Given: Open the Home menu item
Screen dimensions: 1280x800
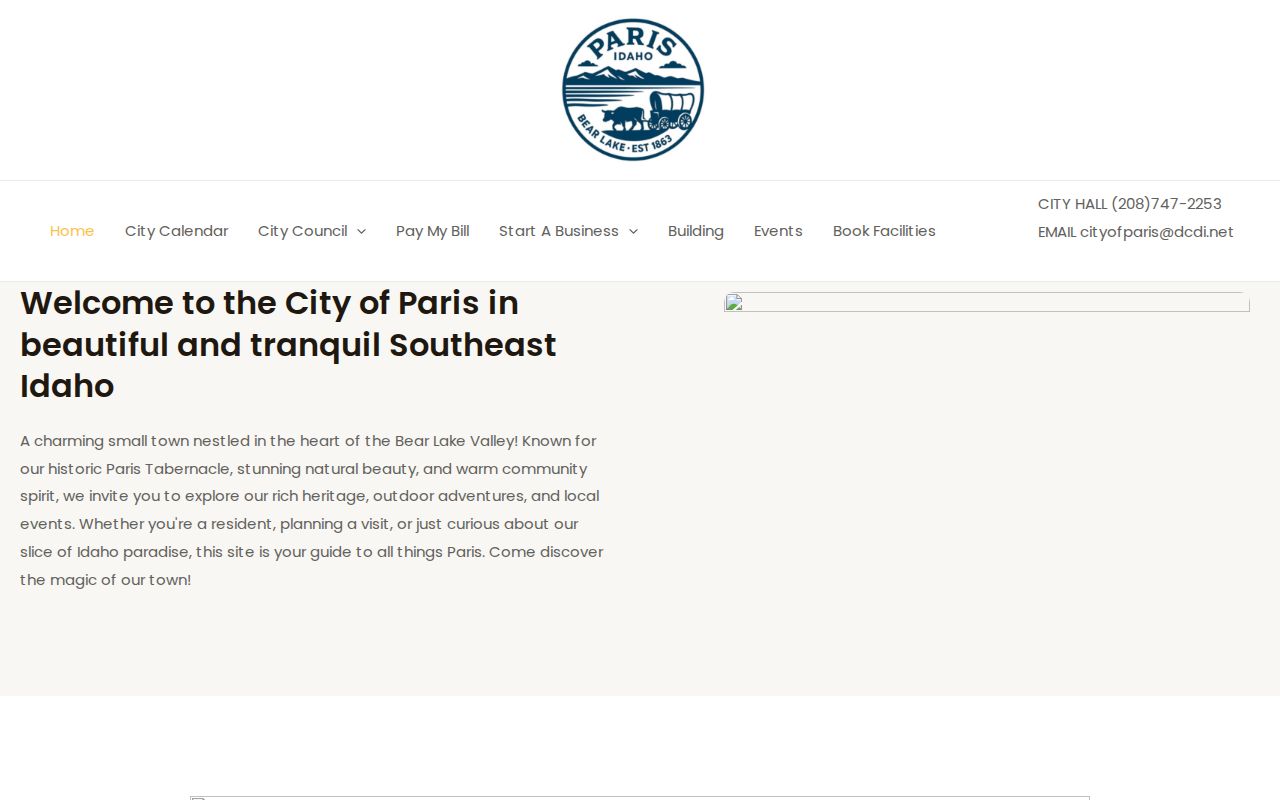Looking at the screenshot, I should coord(72,231).
